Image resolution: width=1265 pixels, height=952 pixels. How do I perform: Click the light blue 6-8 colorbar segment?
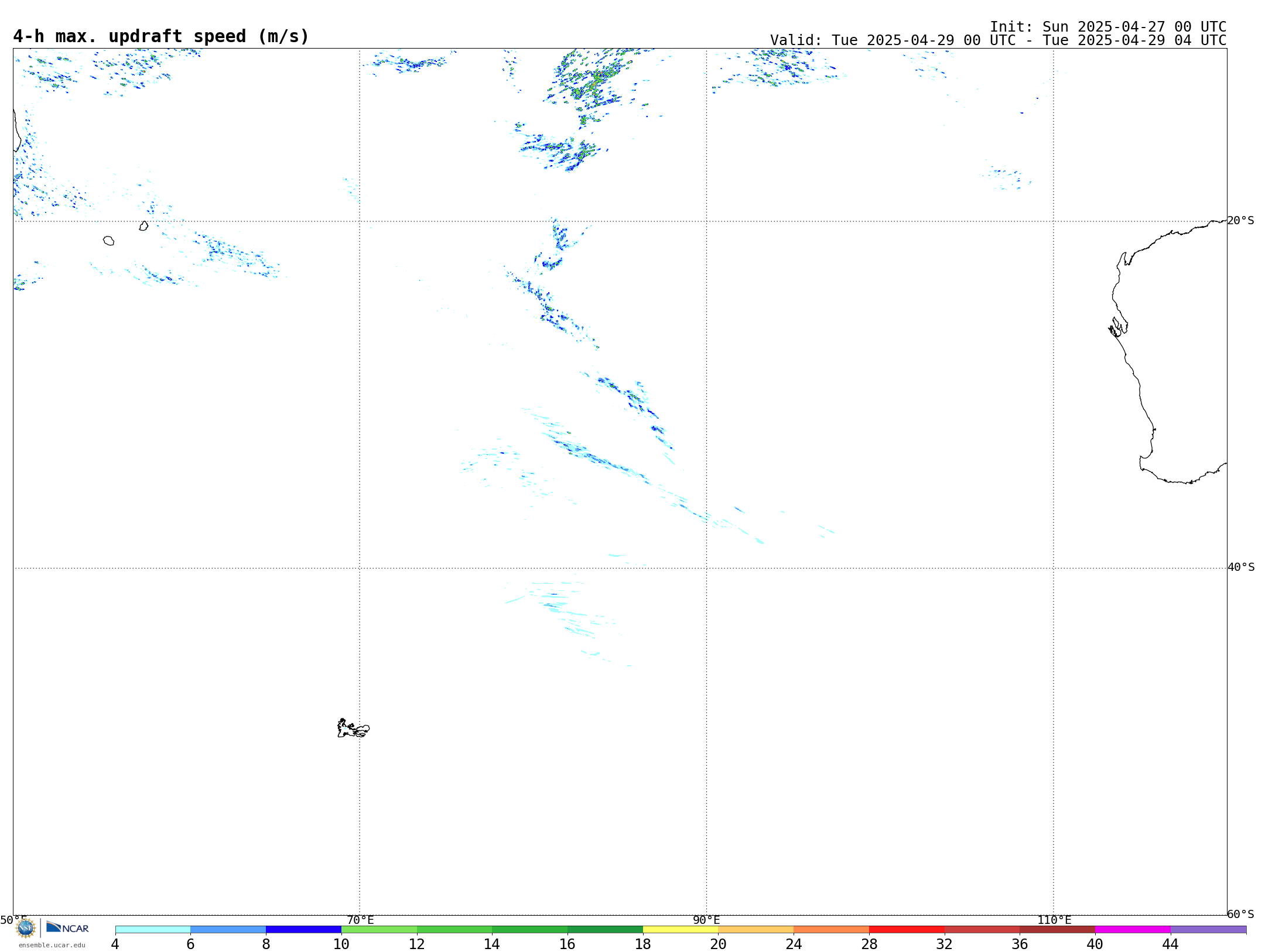click(228, 929)
